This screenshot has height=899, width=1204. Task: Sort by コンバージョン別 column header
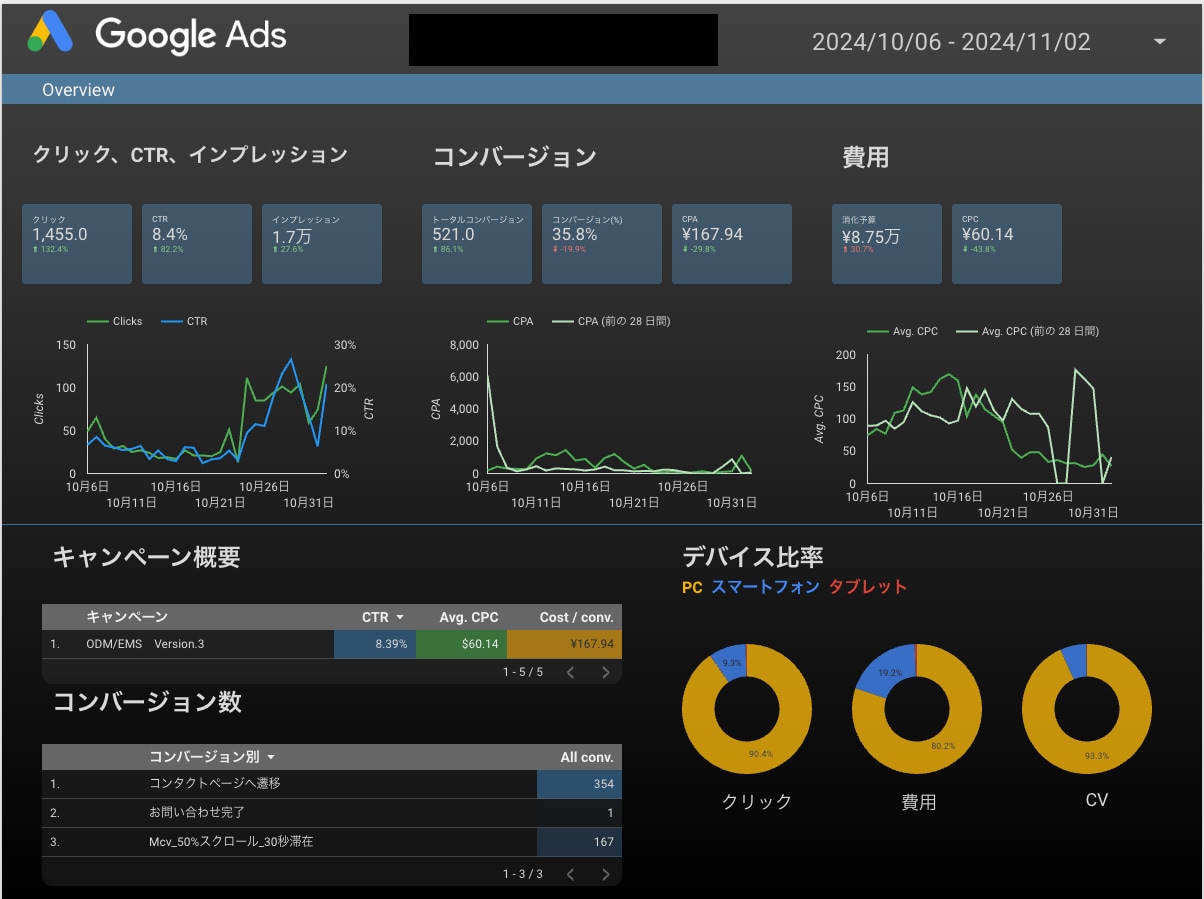pos(212,757)
